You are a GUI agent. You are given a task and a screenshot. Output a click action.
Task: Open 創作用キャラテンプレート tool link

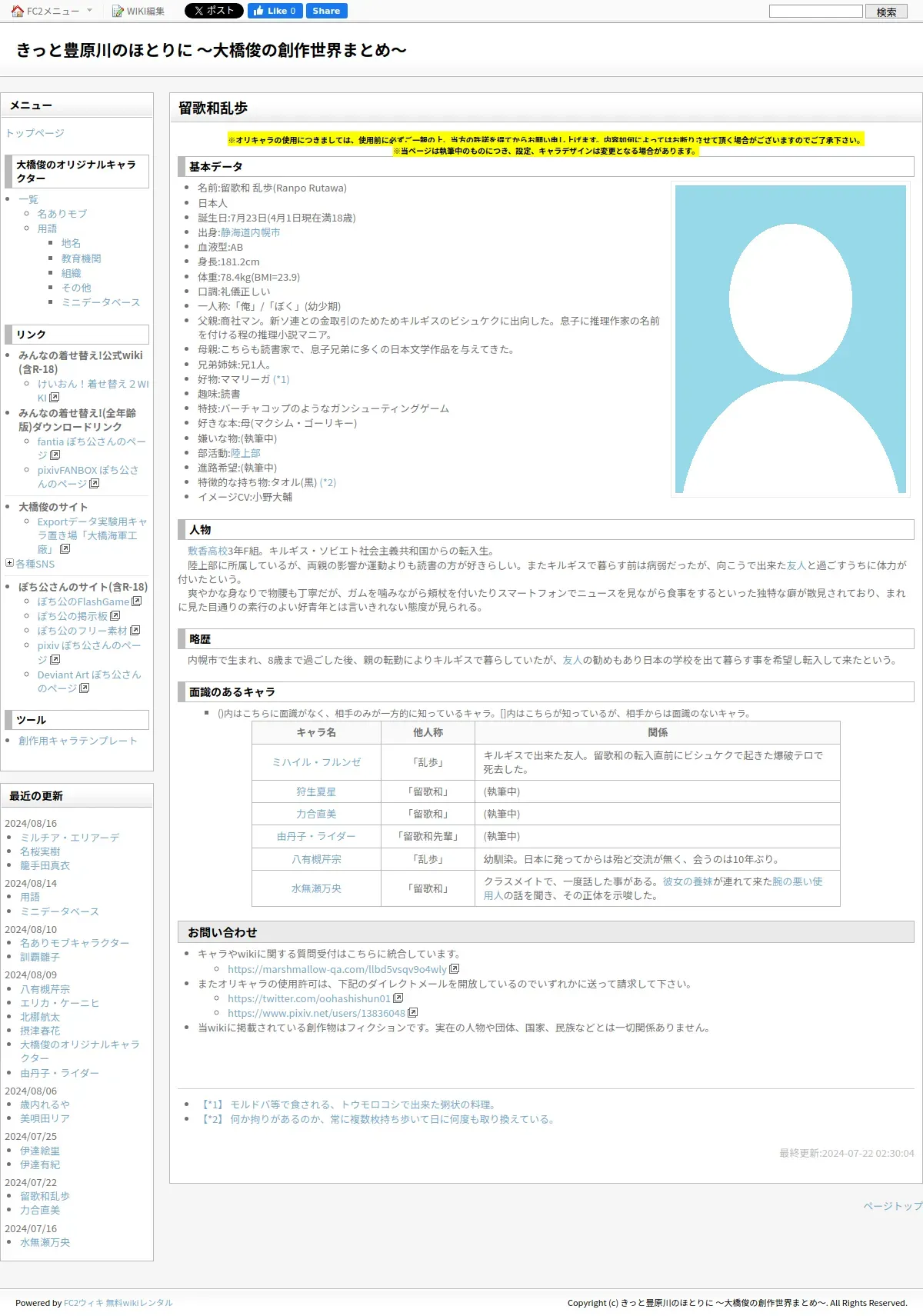pyautogui.click(x=78, y=741)
